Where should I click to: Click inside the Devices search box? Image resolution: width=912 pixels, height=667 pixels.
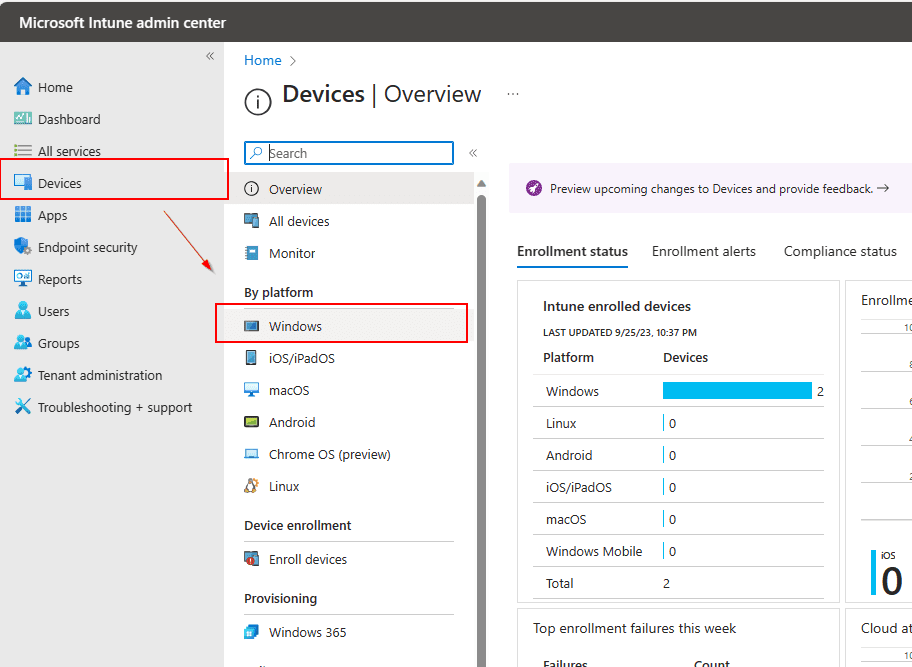[348, 152]
